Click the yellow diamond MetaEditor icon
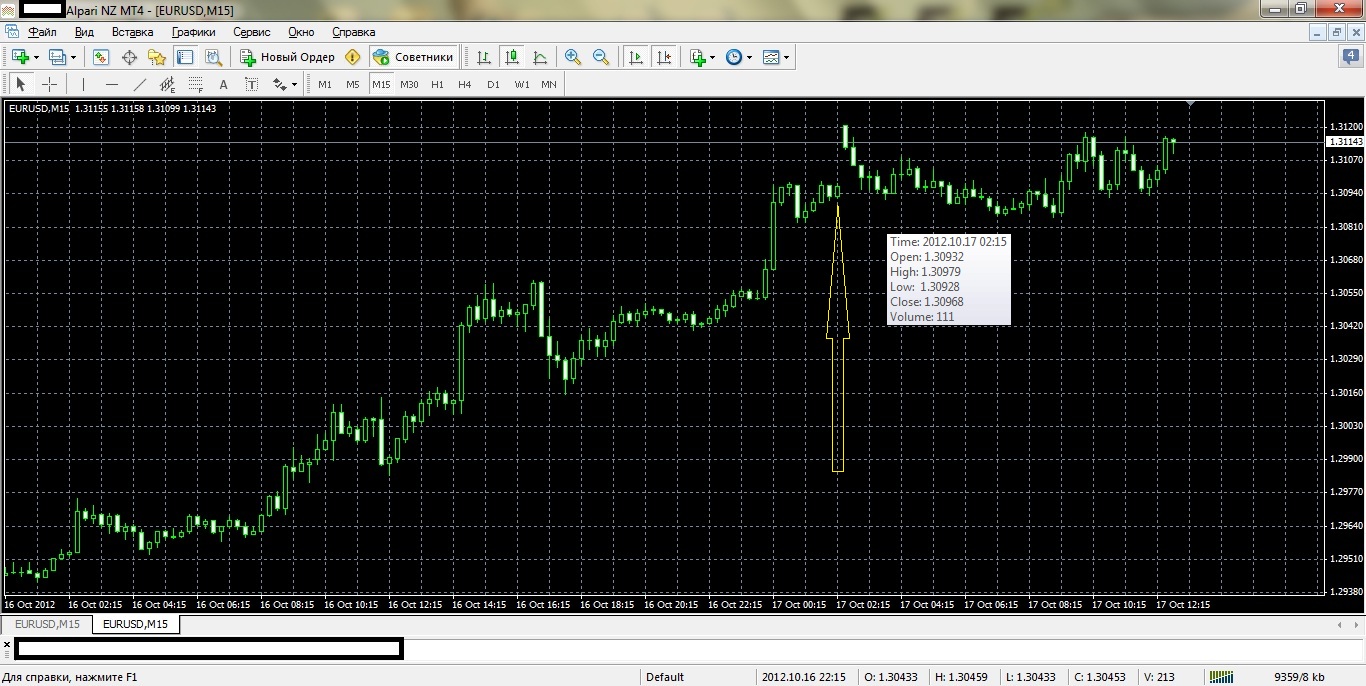Screen dimensions: 1366x686 coord(352,57)
